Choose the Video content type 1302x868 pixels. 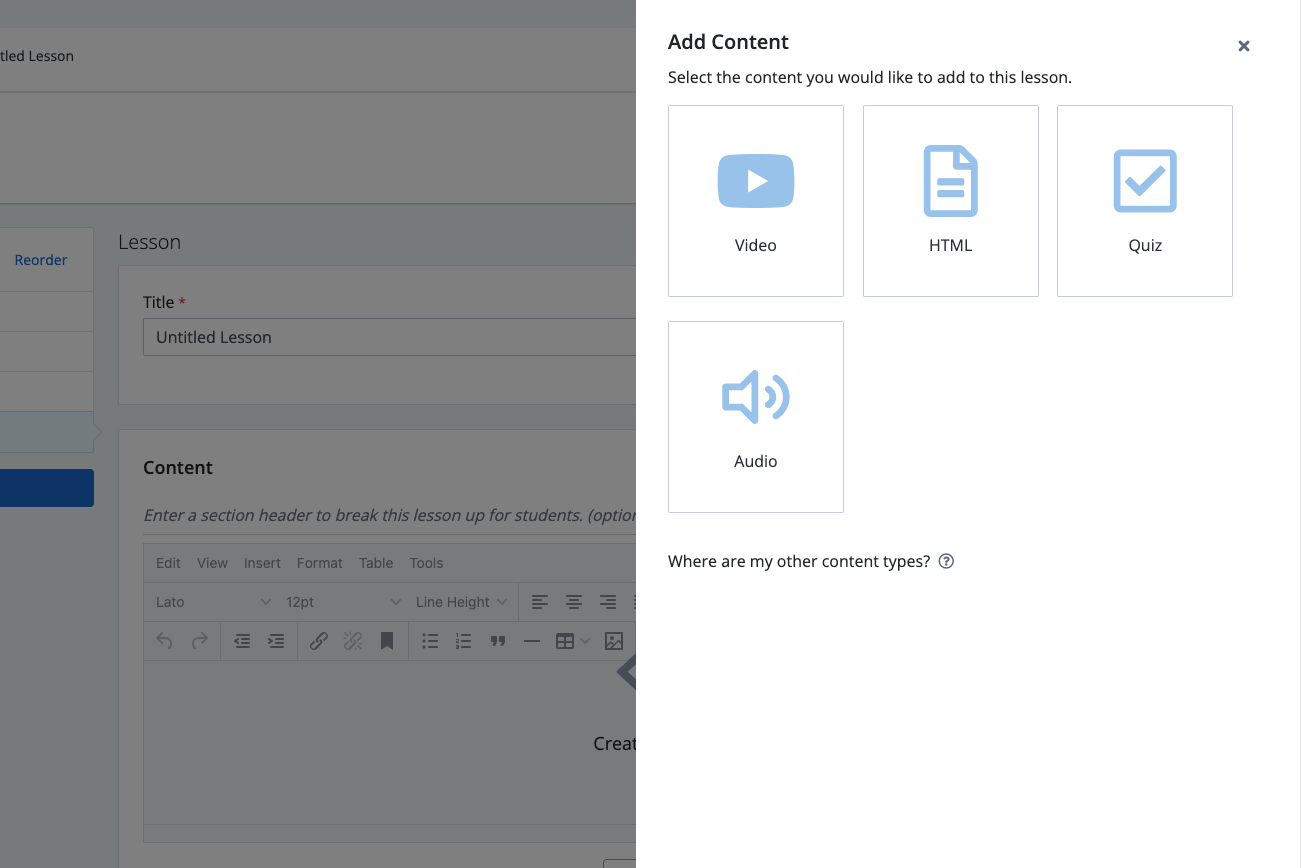click(755, 201)
